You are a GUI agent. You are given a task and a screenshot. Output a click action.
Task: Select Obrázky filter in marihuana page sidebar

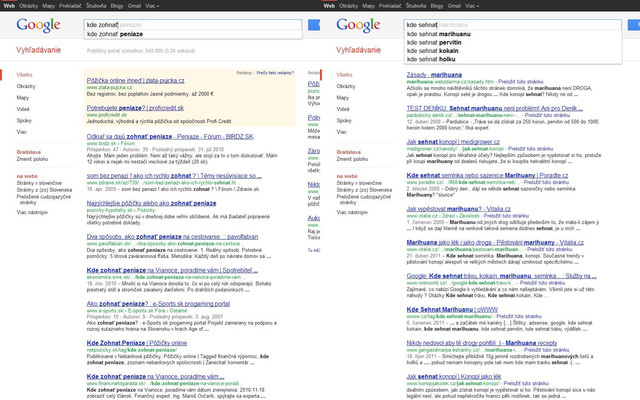coord(346,86)
